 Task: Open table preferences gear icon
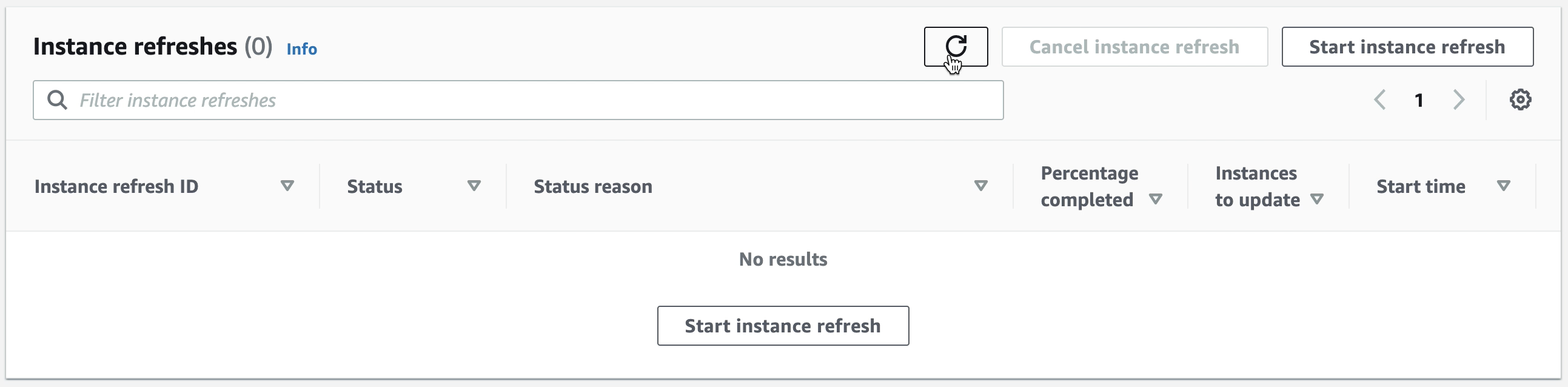pyautogui.click(x=1520, y=100)
